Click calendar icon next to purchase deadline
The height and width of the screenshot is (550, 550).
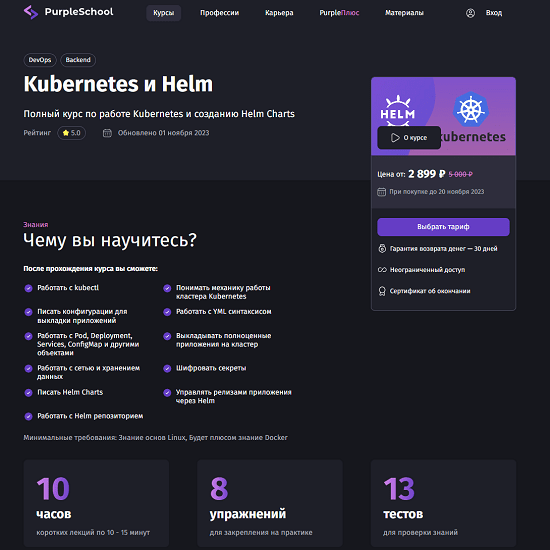pos(381,192)
